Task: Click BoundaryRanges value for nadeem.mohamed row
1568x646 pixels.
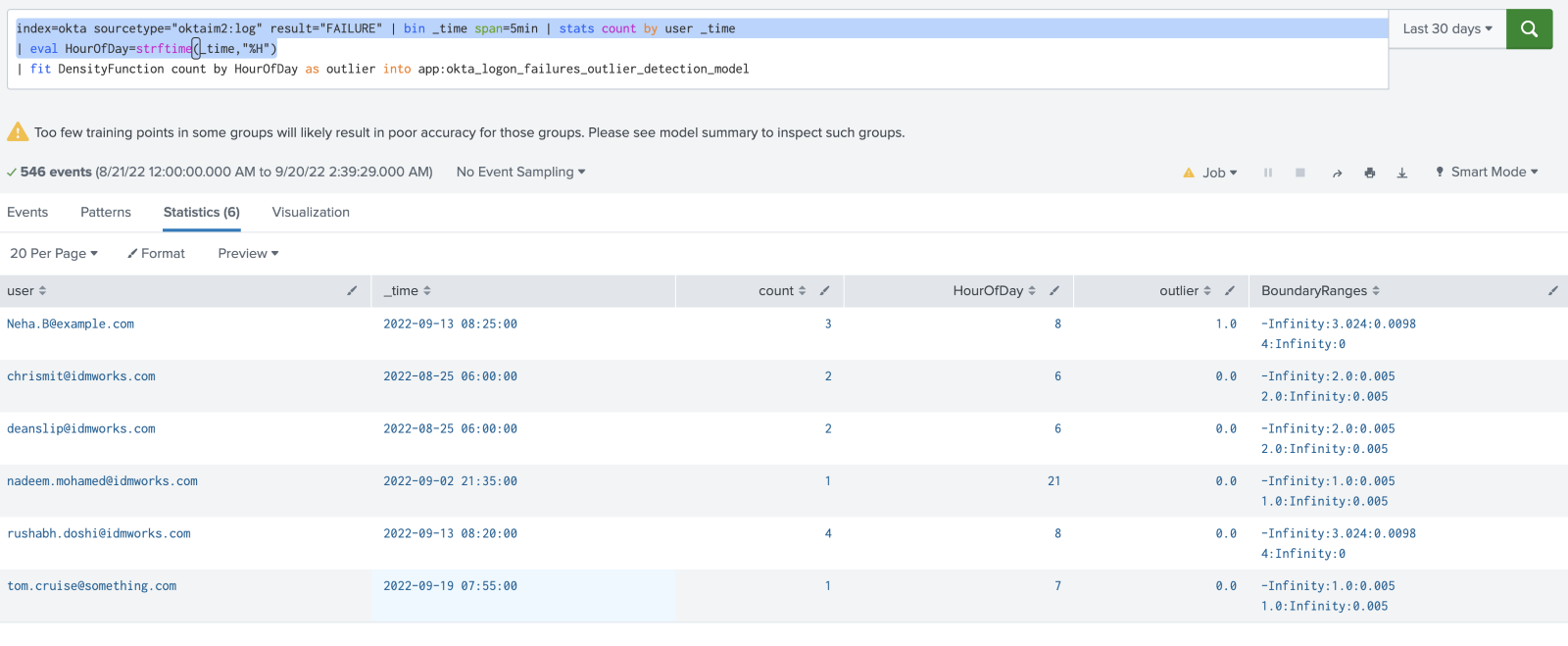Action: [x=1328, y=491]
